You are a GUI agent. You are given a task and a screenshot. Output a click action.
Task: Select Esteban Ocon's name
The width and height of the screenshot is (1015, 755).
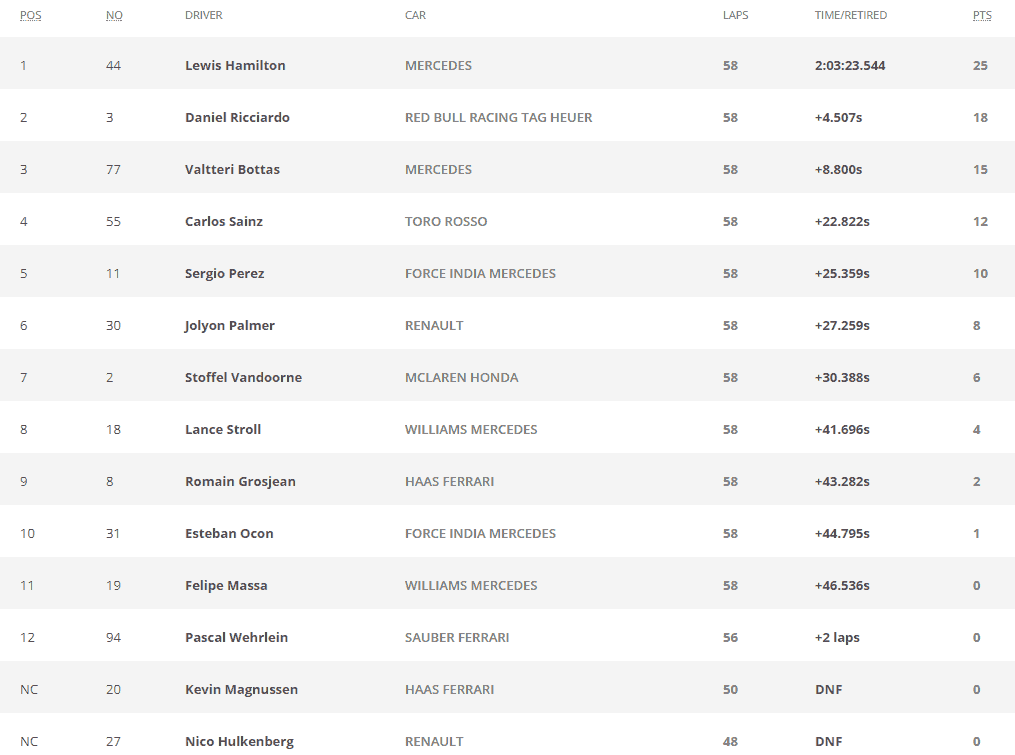coord(229,534)
